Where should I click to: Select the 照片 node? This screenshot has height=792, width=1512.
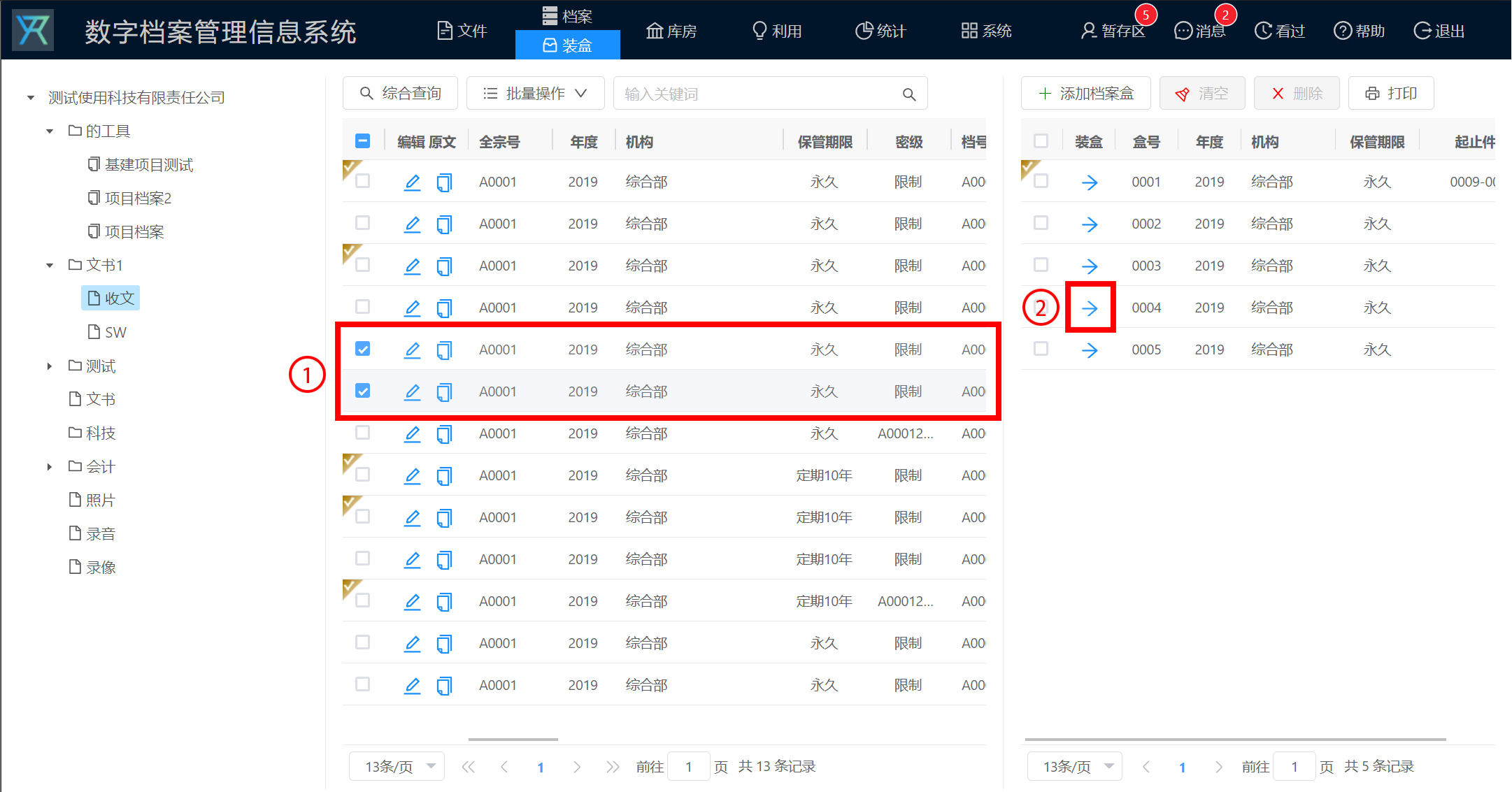[x=92, y=501]
